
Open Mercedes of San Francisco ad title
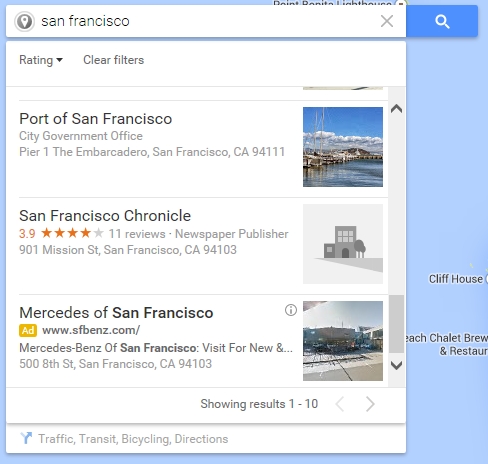116,313
